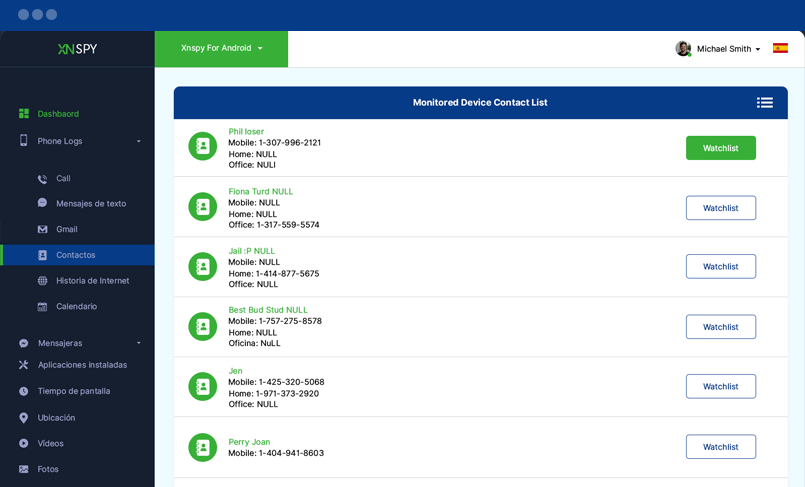Click the Dashboard grid icon
The image size is (805, 487).
[x=24, y=114]
